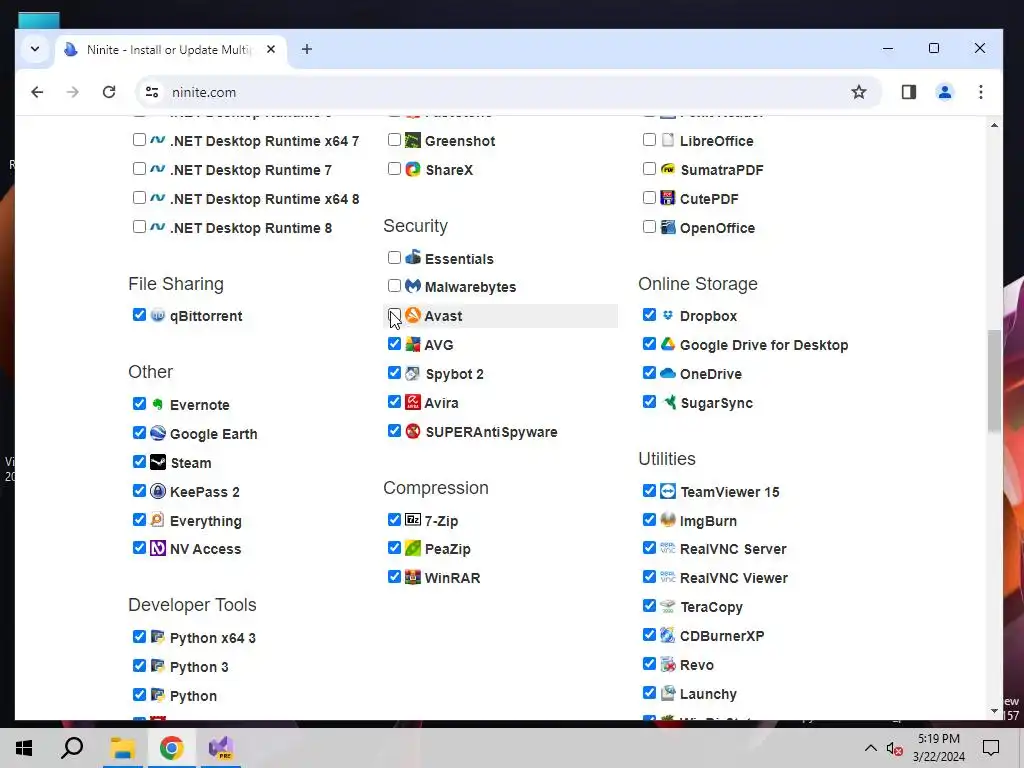Click the 7-Zip icon

click(x=413, y=520)
